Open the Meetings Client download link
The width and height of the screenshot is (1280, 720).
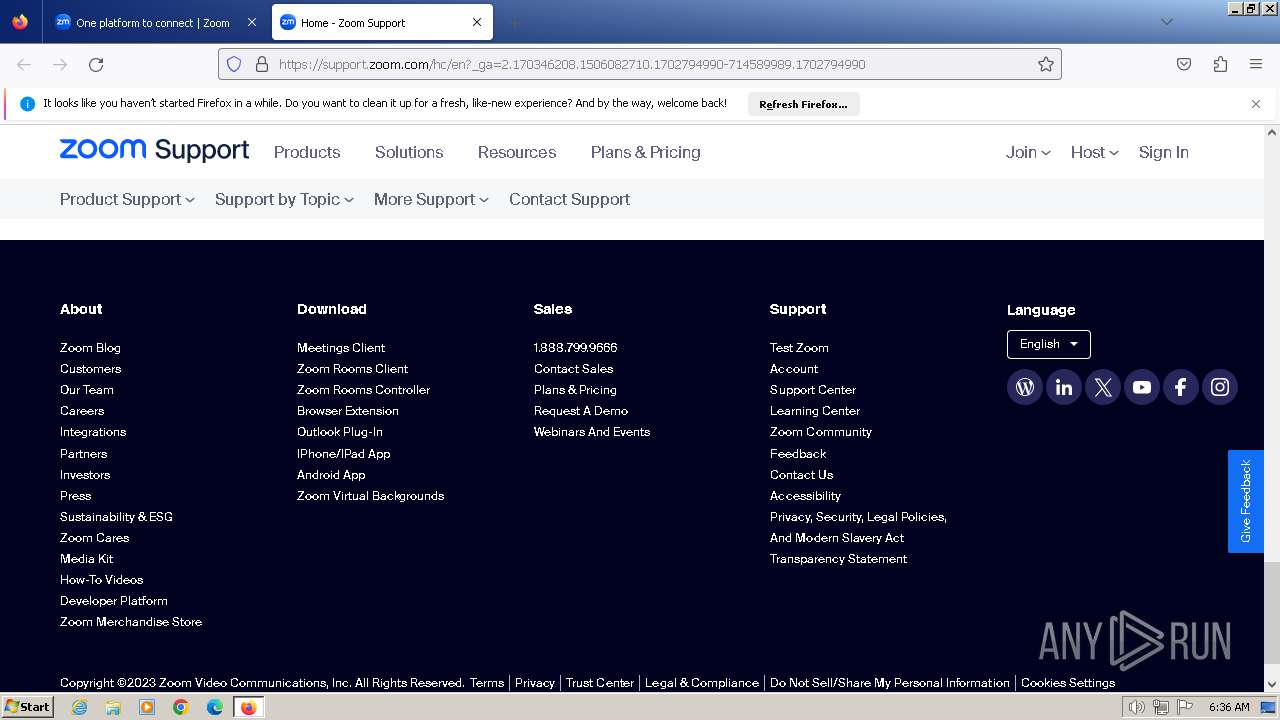(x=341, y=347)
